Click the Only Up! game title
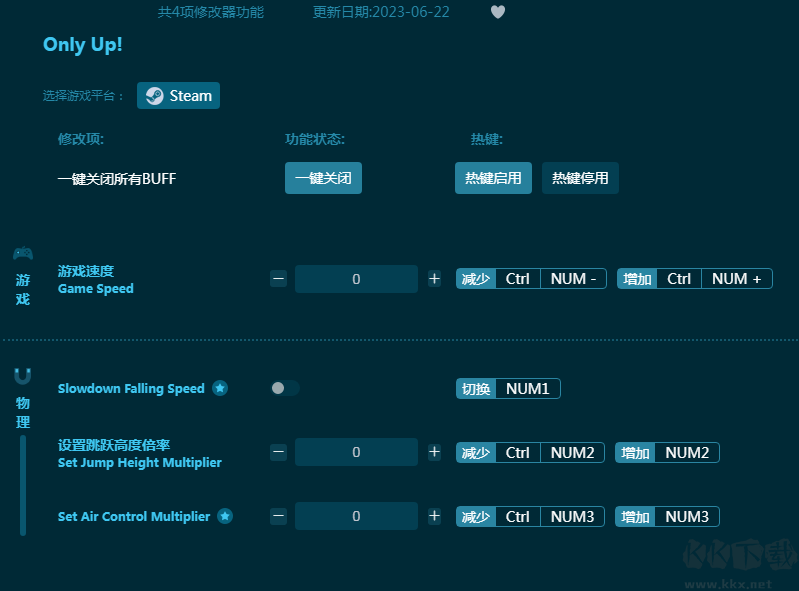799x591 pixels. (83, 45)
